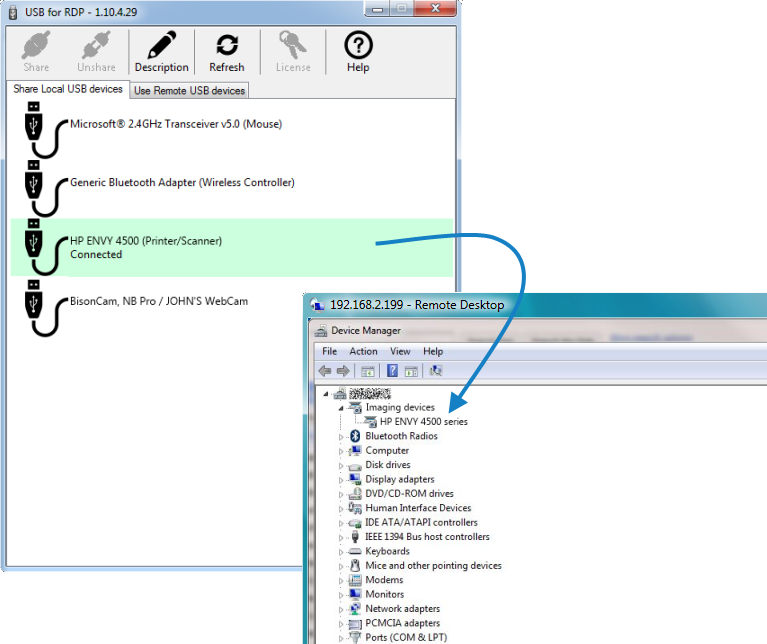Click HP ENVY 4500 series device icon
The height and width of the screenshot is (644, 767).
[x=370, y=422]
